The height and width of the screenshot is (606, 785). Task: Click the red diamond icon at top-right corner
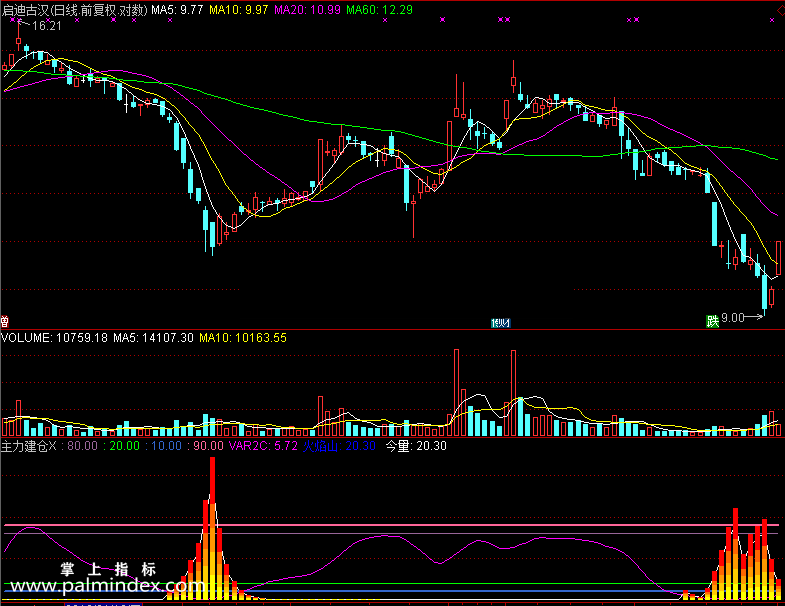point(780,10)
